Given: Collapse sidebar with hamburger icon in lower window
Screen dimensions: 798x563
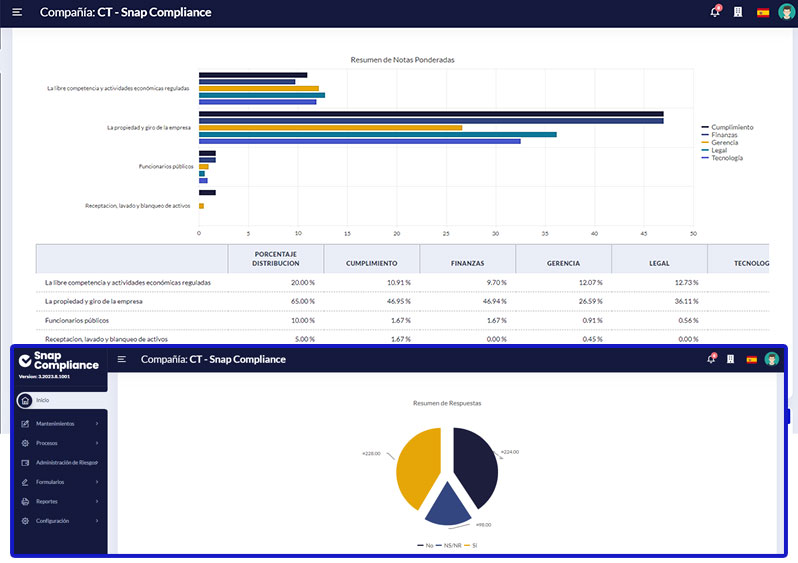Looking at the screenshot, I should pos(122,359).
